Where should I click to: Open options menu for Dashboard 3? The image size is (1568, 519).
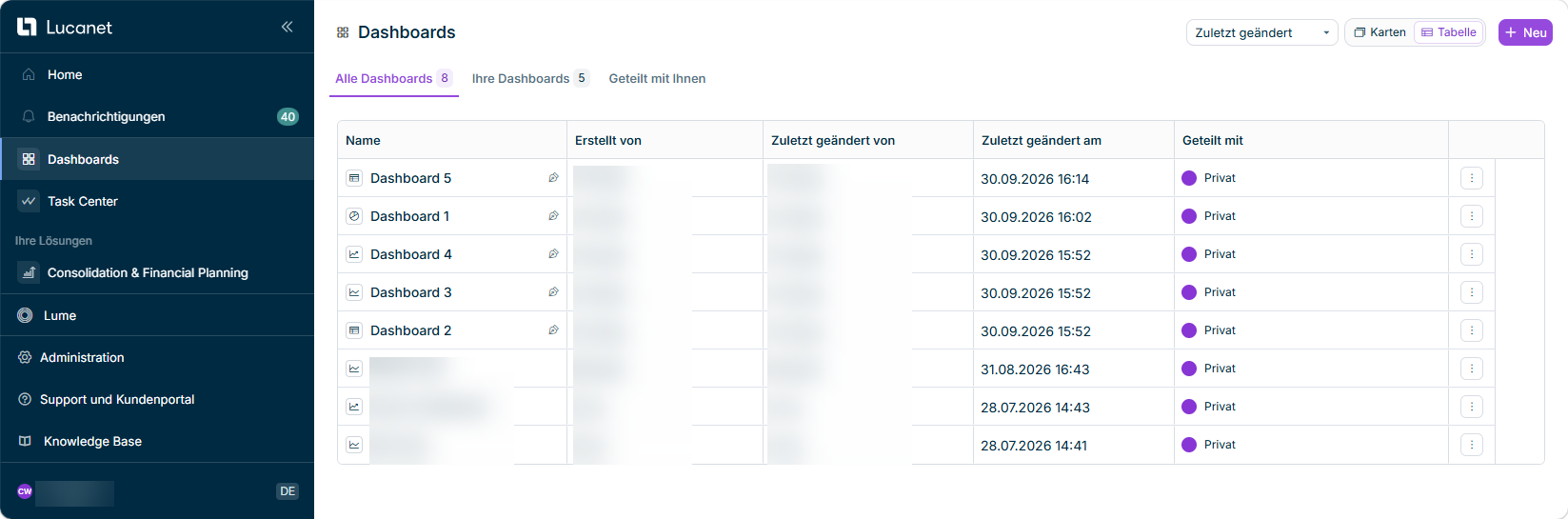[1472, 292]
